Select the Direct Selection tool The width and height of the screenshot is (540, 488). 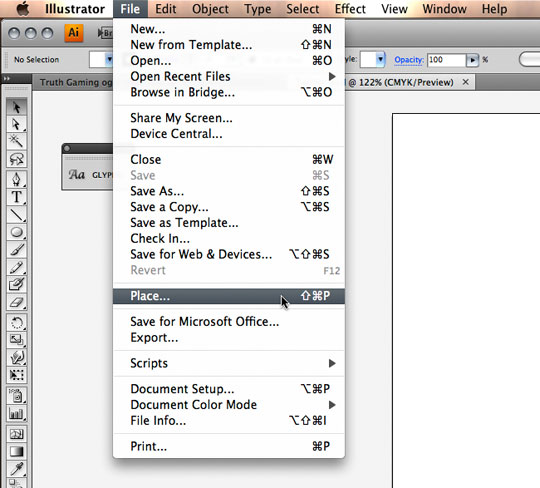click(16, 124)
